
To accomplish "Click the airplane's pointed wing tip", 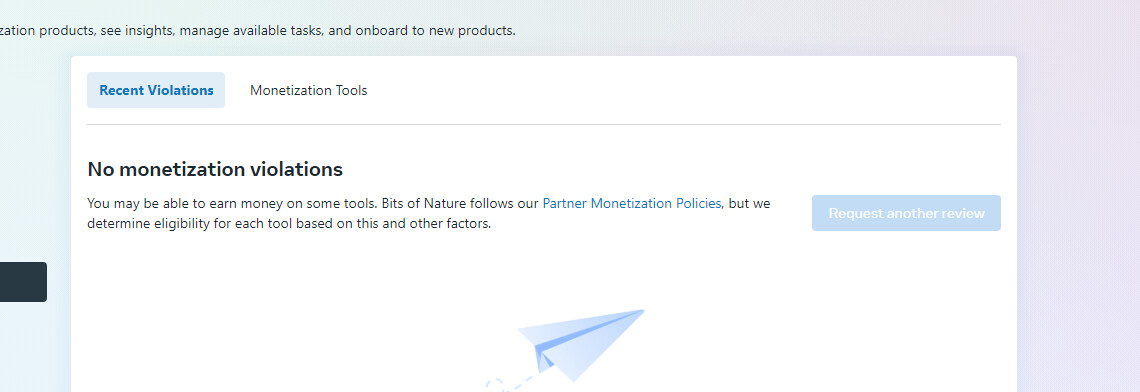I will point(640,312).
